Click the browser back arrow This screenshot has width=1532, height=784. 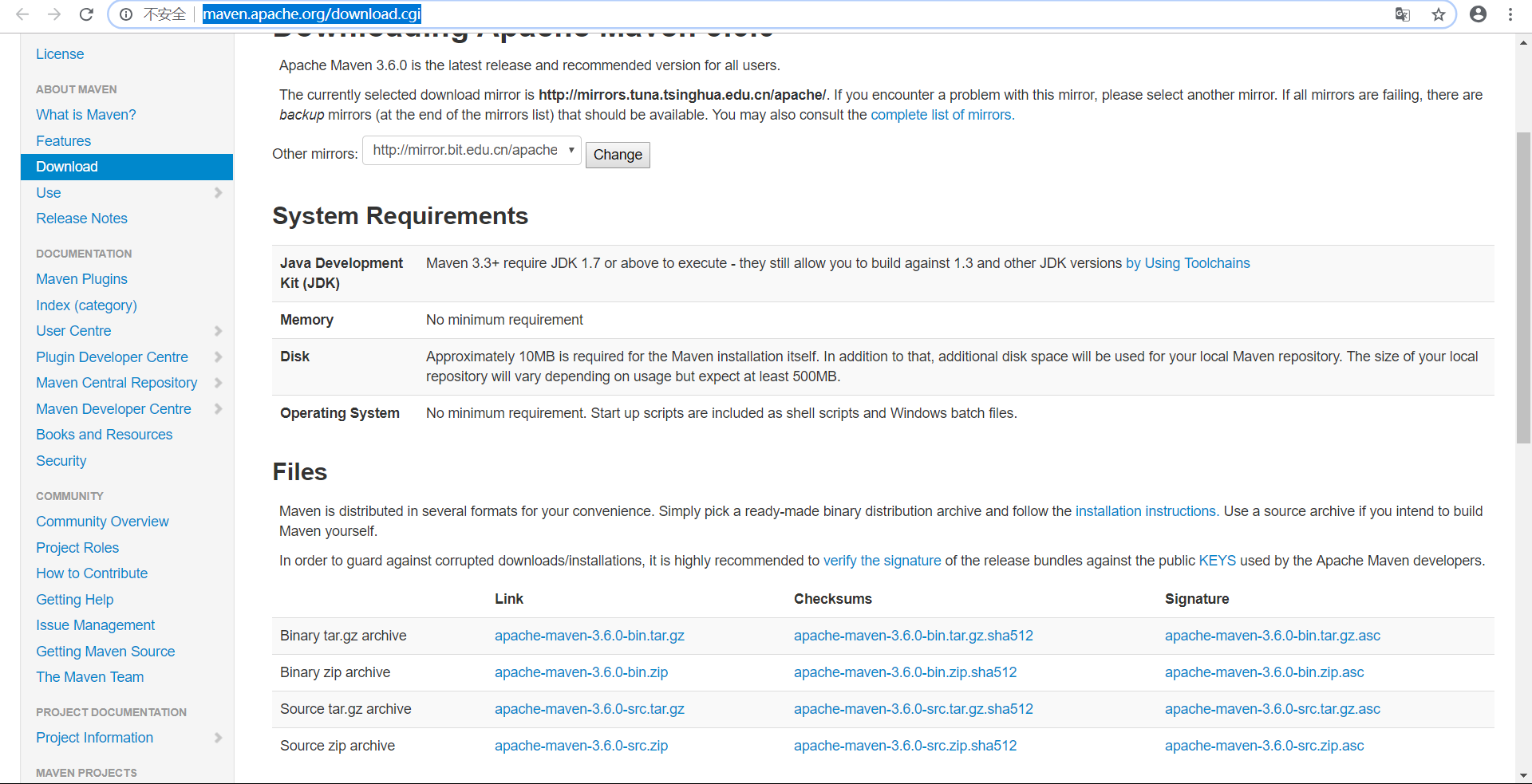click(x=22, y=14)
